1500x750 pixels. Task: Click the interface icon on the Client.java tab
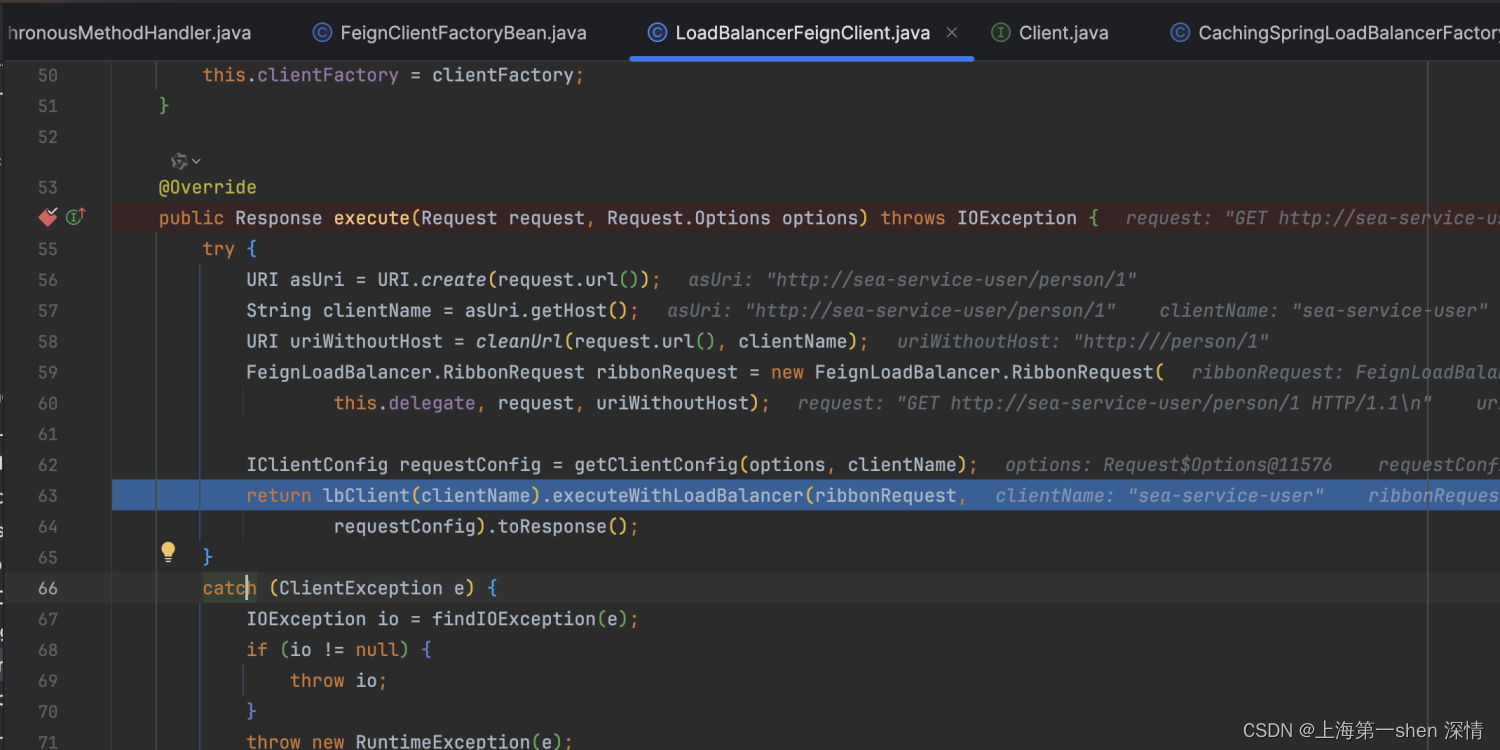tap(1000, 33)
